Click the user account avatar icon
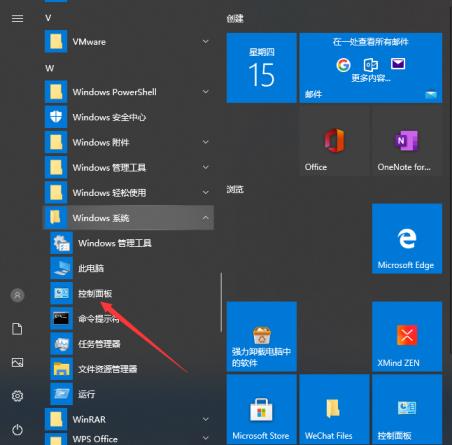The width and height of the screenshot is (452, 445). pos(17,295)
